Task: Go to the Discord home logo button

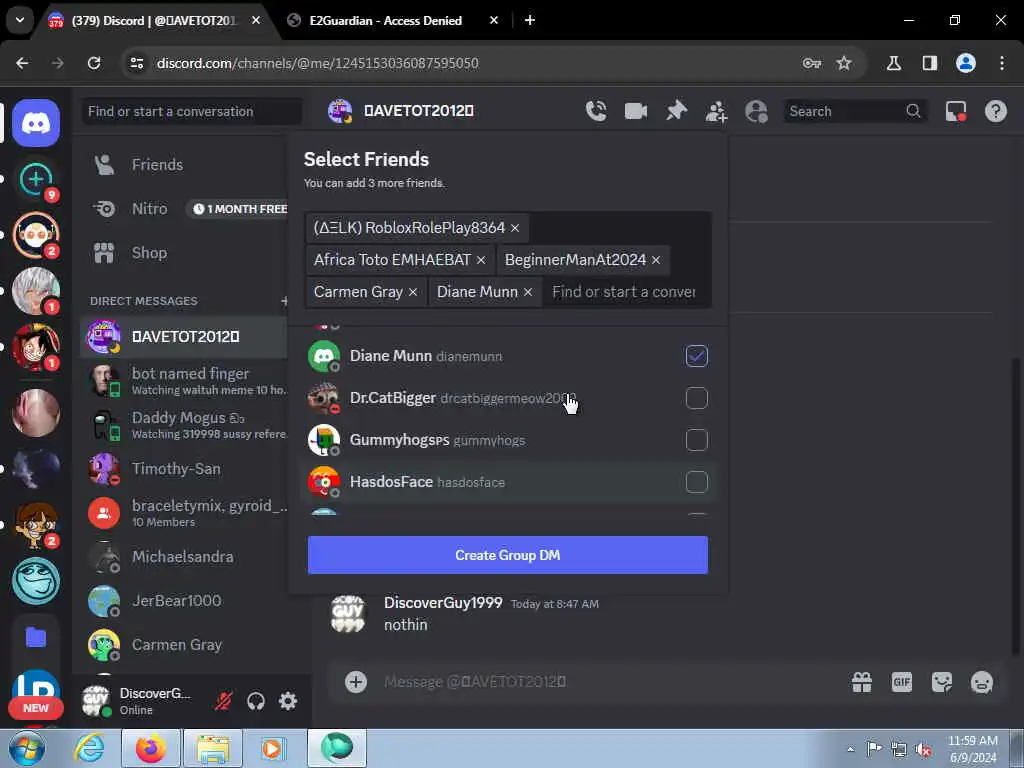Action: click(36, 123)
